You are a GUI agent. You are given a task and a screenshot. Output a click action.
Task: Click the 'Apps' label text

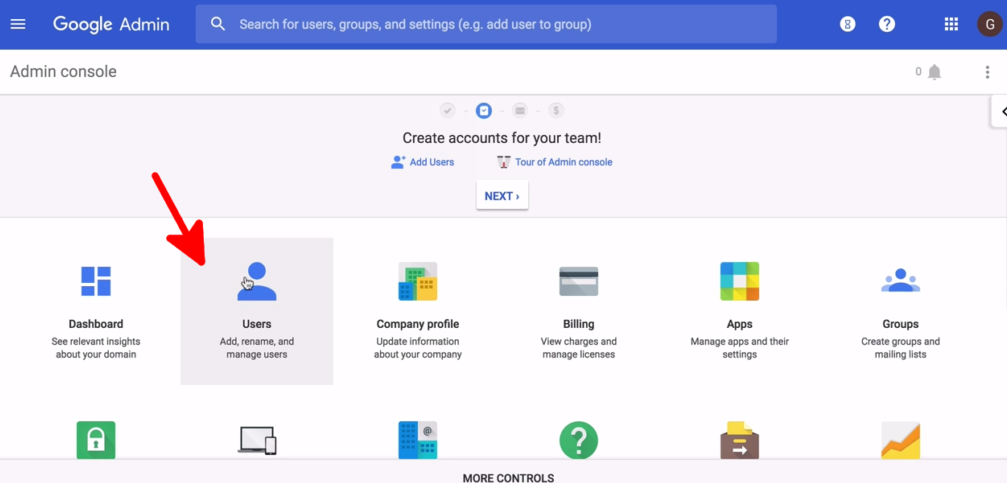coord(740,324)
